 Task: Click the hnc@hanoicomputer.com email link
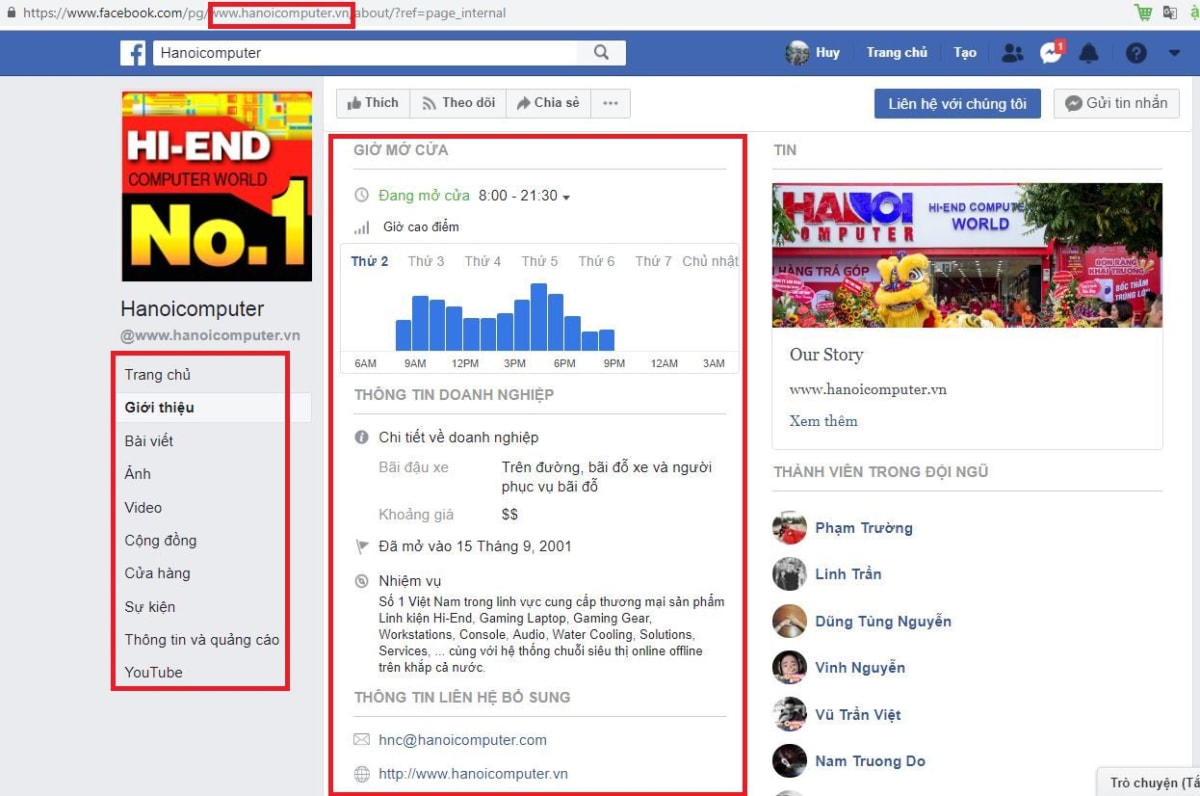click(463, 741)
